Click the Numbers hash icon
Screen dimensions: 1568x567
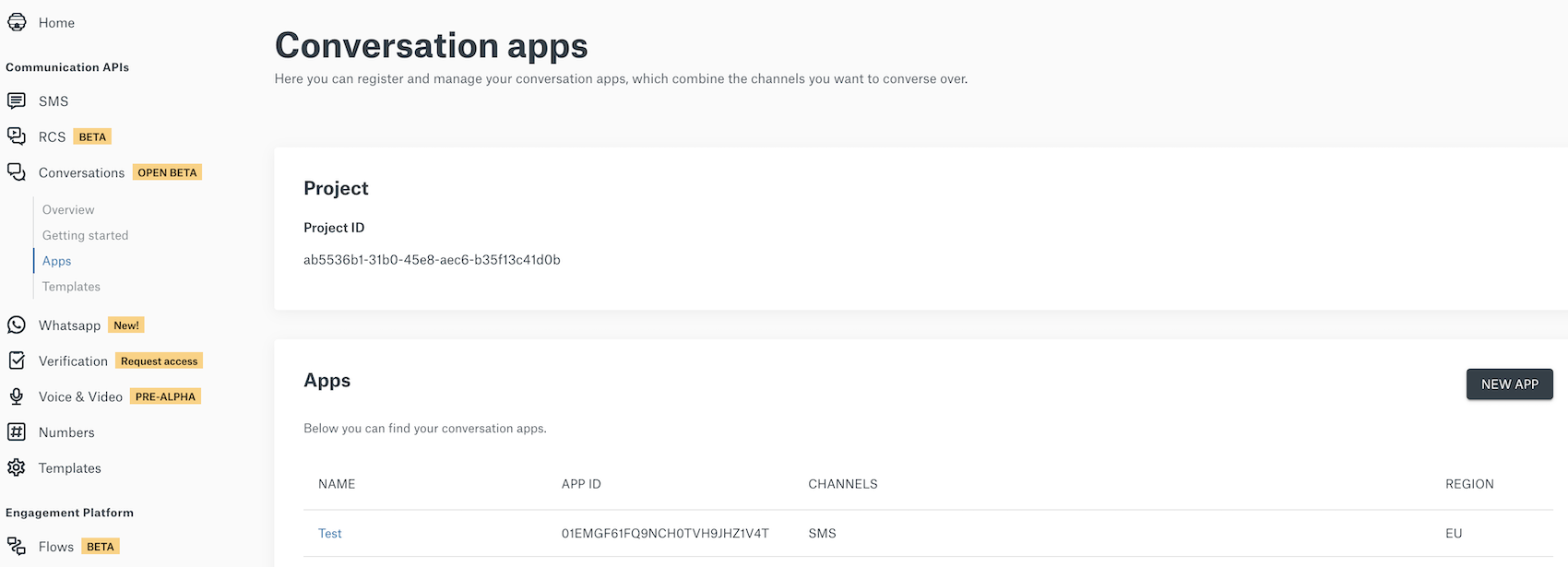click(x=17, y=432)
